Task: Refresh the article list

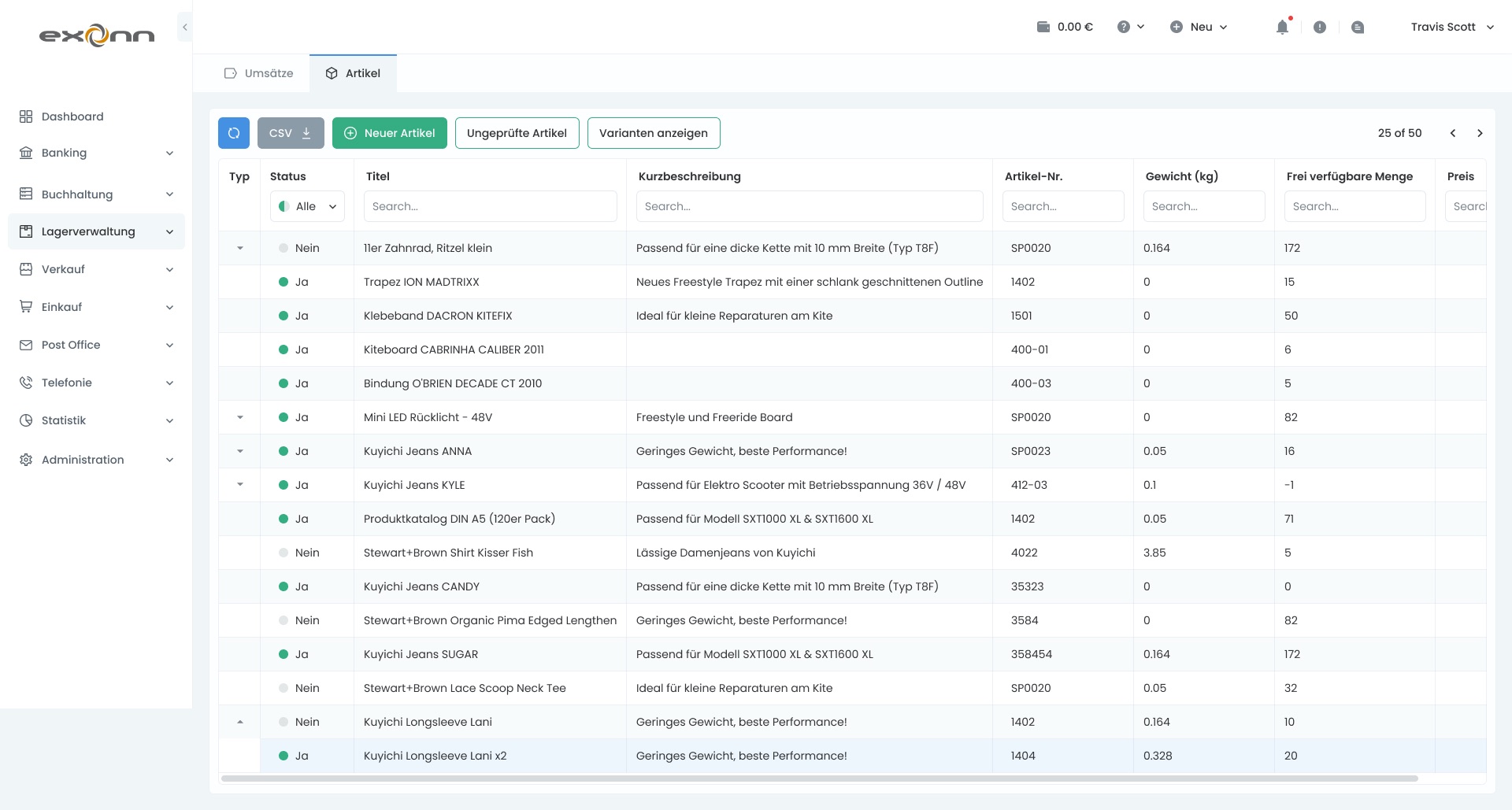Action: pos(234,133)
